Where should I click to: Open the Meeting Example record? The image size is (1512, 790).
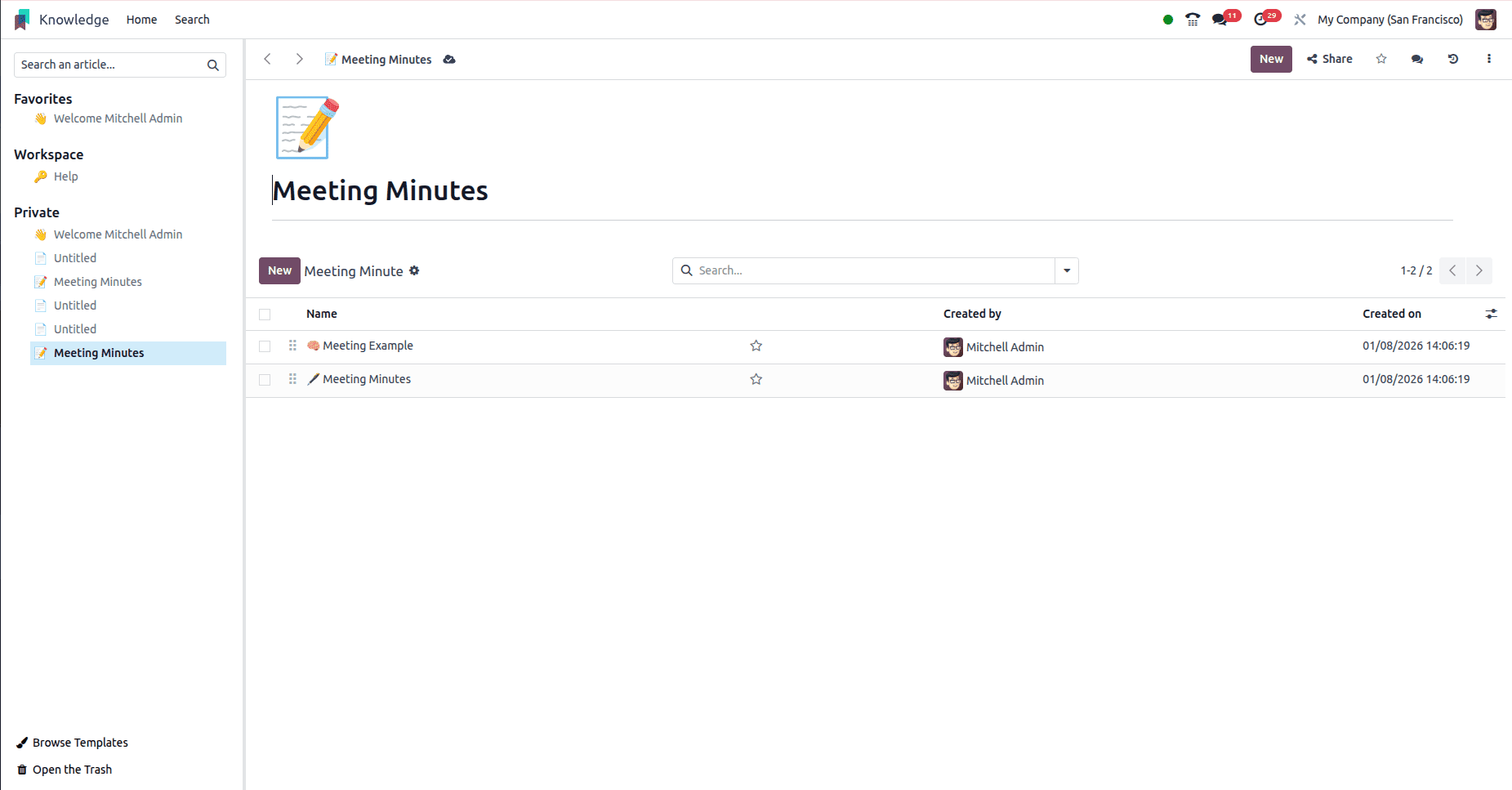(x=368, y=346)
